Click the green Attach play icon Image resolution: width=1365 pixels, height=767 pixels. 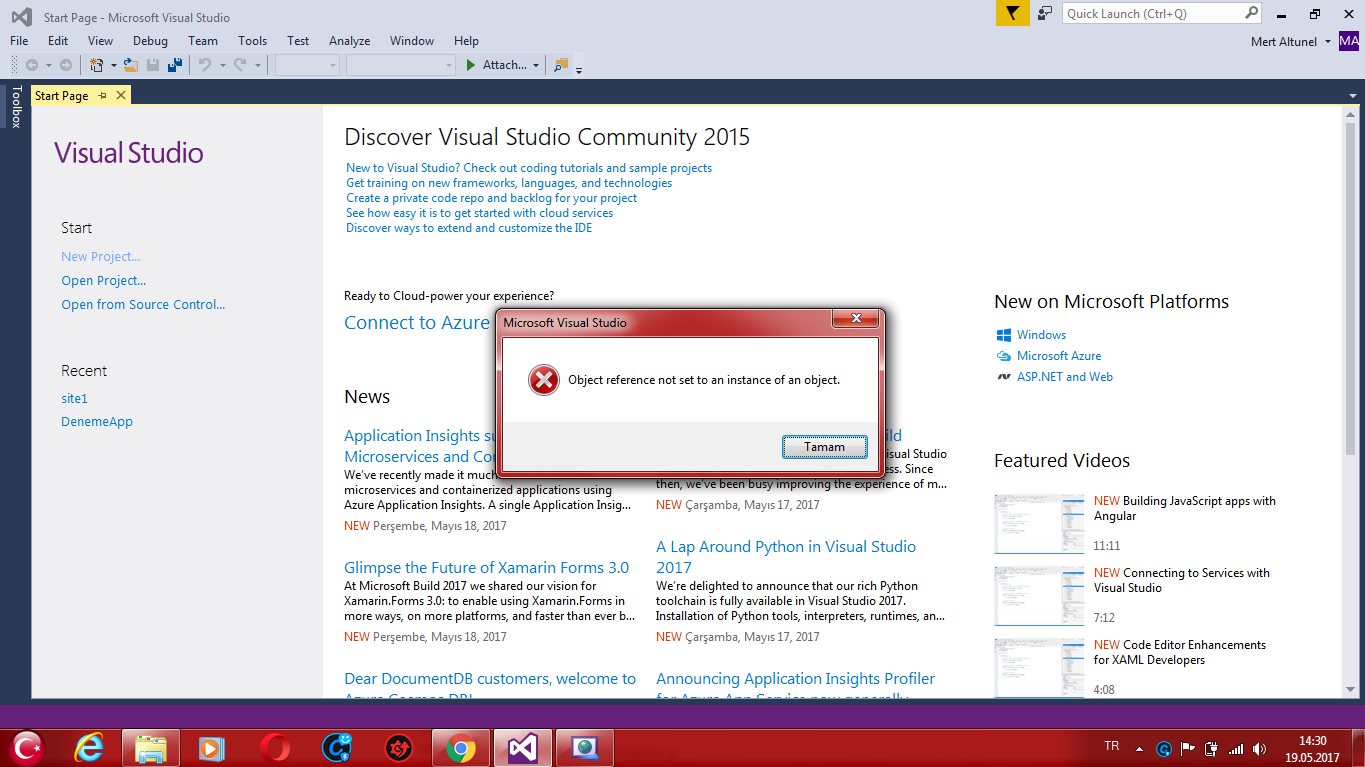471,65
